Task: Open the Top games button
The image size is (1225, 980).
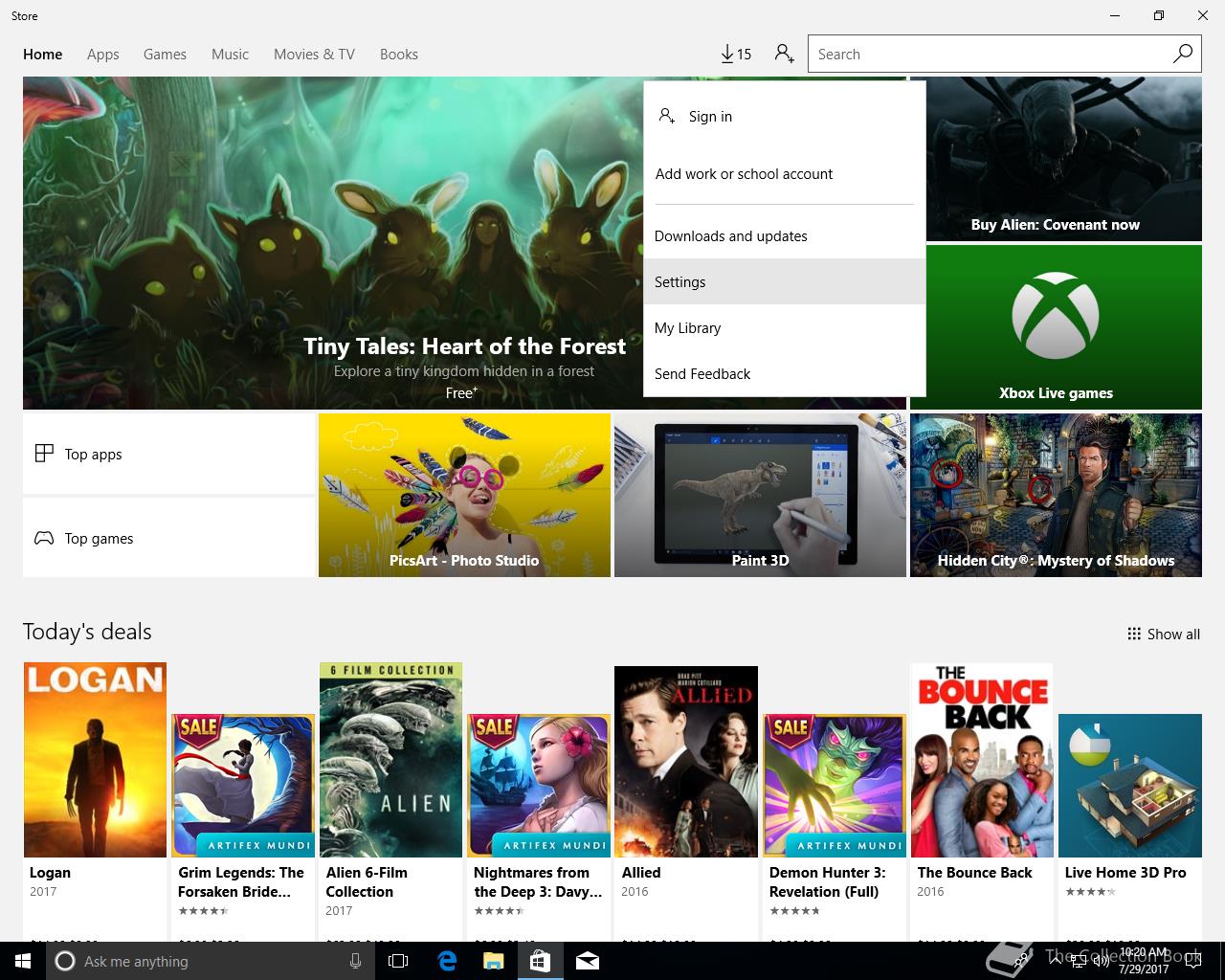Action: point(168,538)
